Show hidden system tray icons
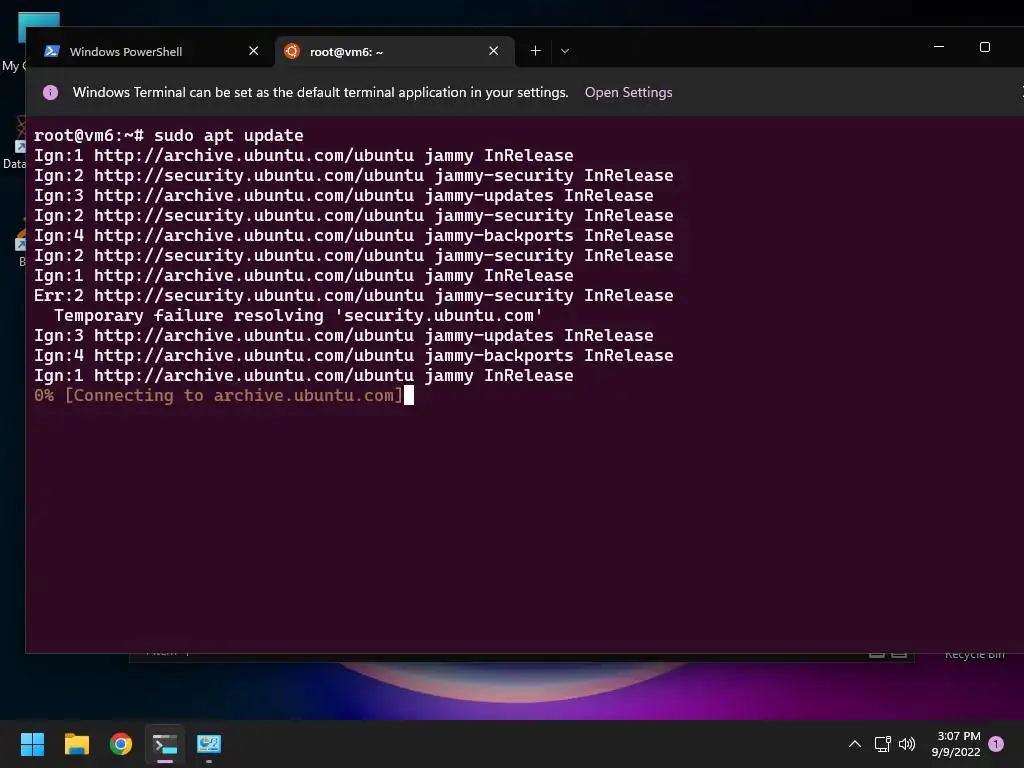 (854, 744)
